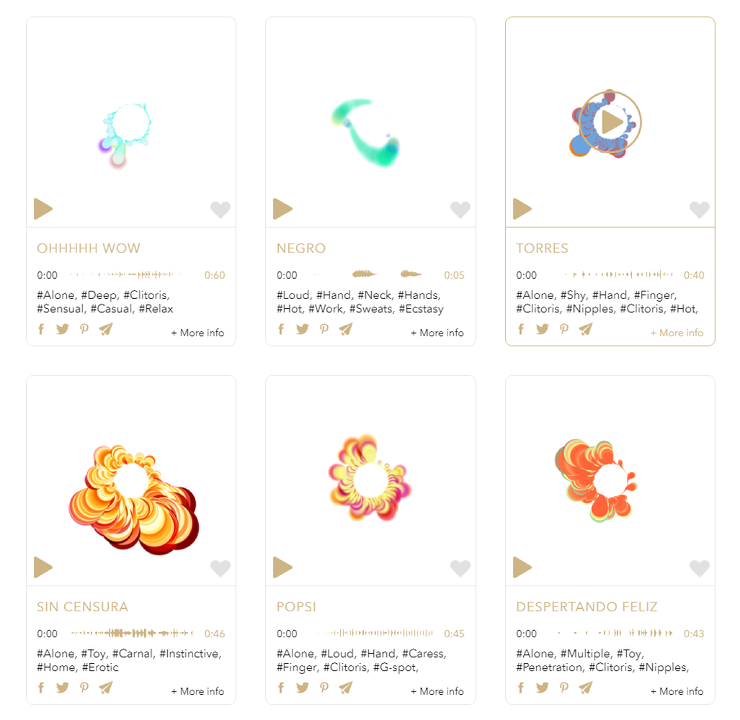
Task: Share OHHHHH WOW on Facebook
Action: [41, 329]
